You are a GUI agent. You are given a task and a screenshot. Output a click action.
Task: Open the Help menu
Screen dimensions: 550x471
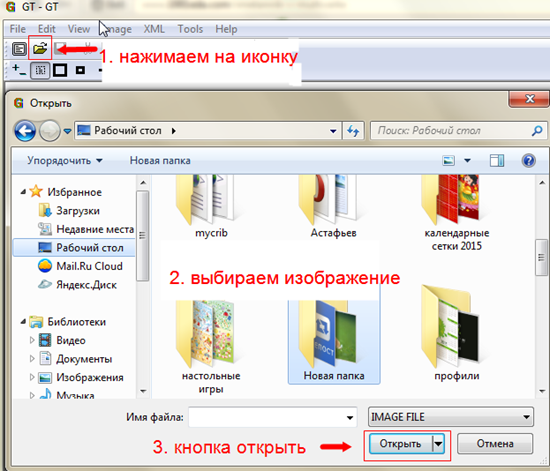pos(226,29)
